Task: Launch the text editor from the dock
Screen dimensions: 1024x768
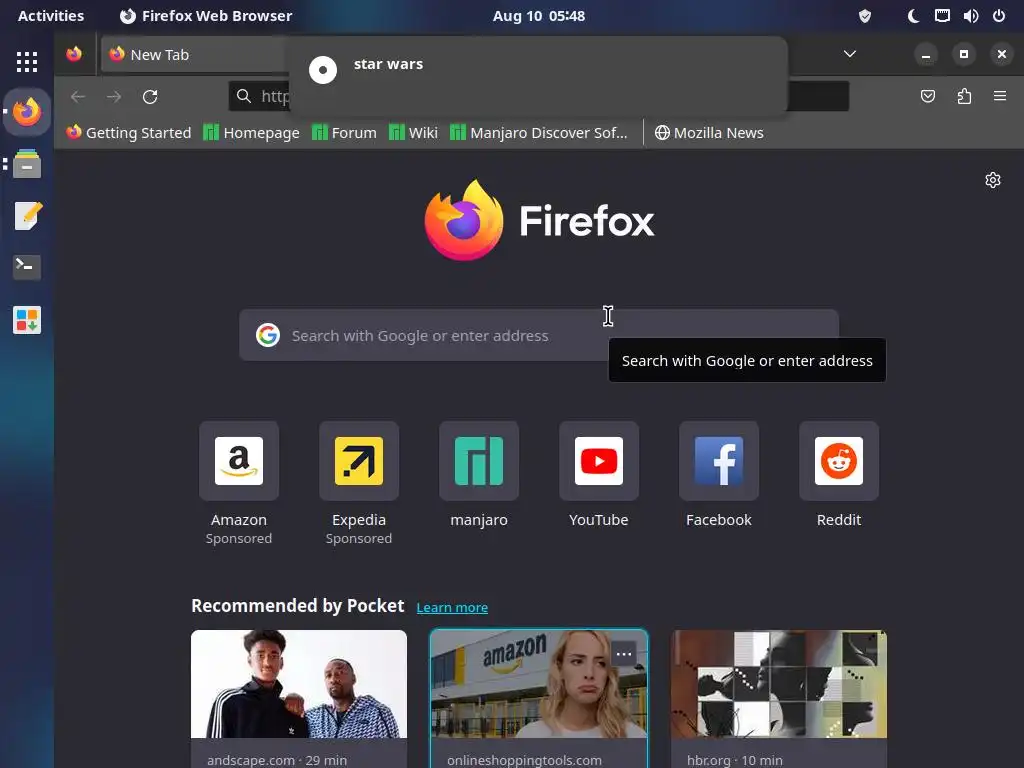Action: tap(27, 216)
